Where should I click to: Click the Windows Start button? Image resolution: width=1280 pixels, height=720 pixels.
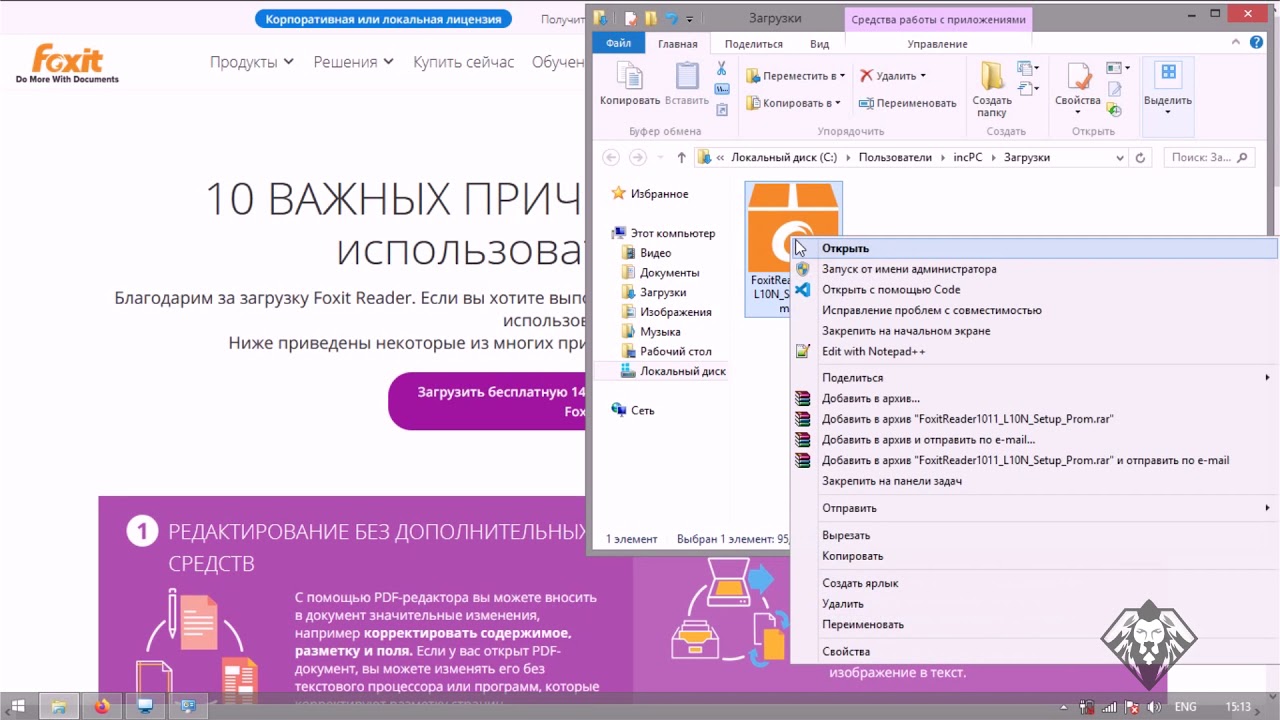(x=17, y=706)
